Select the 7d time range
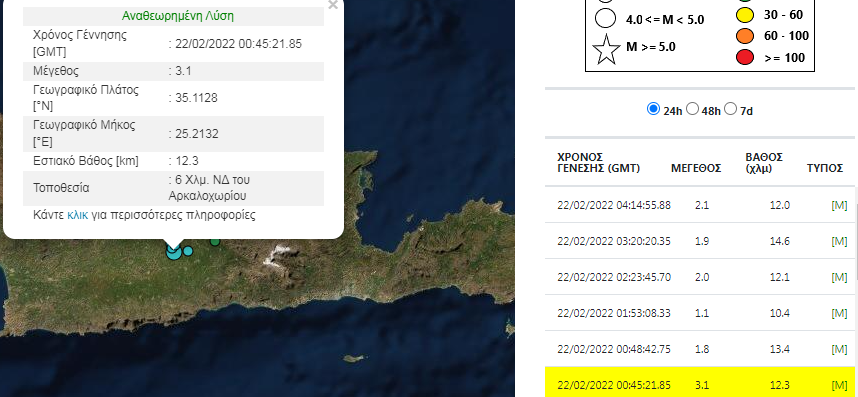This screenshot has height=397, width=858. pyautogui.click(x=731, y=109)
